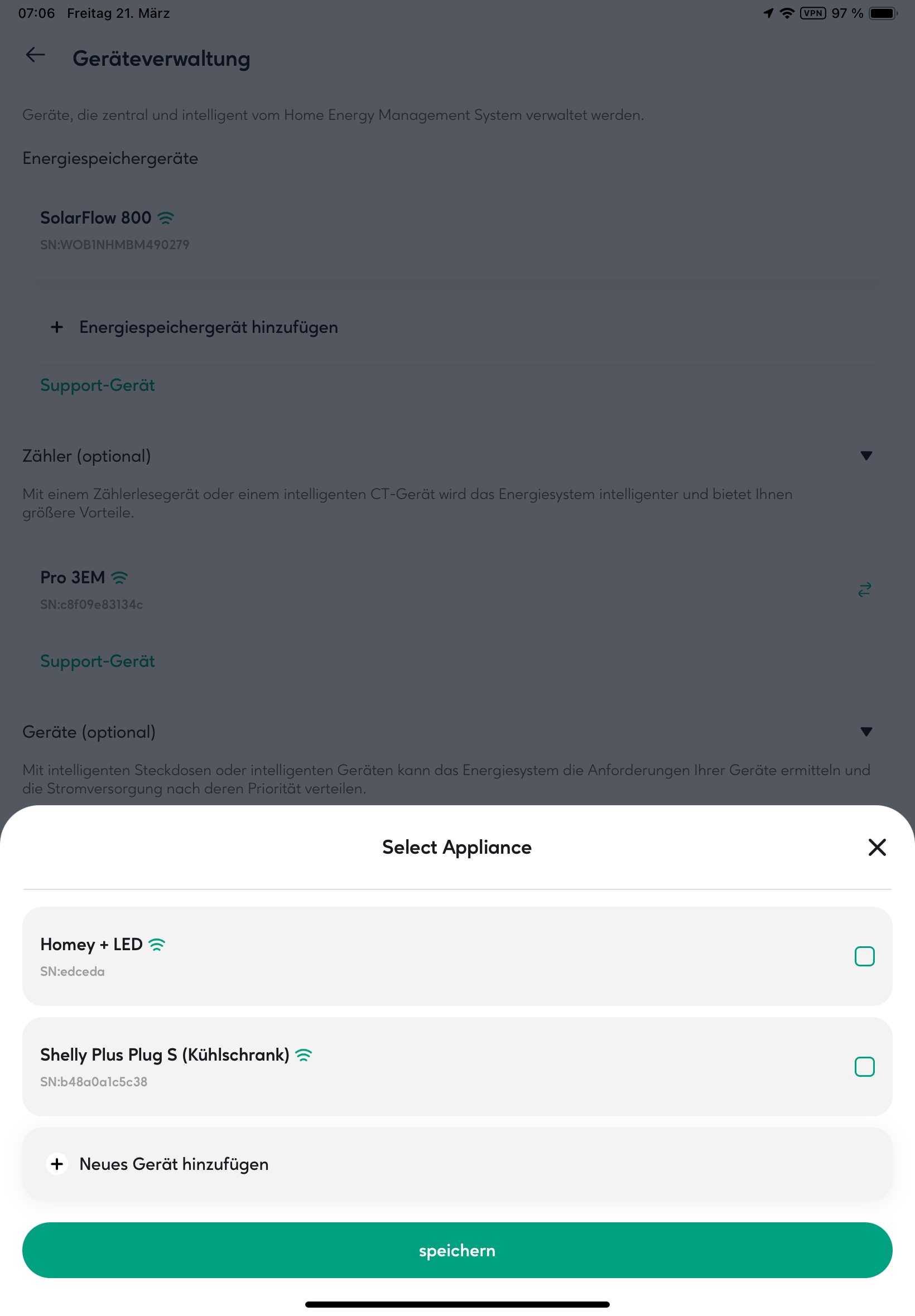Collapse the Zähler (optional) section arrow
The image size is (915, 1316).
coord(866,456)
